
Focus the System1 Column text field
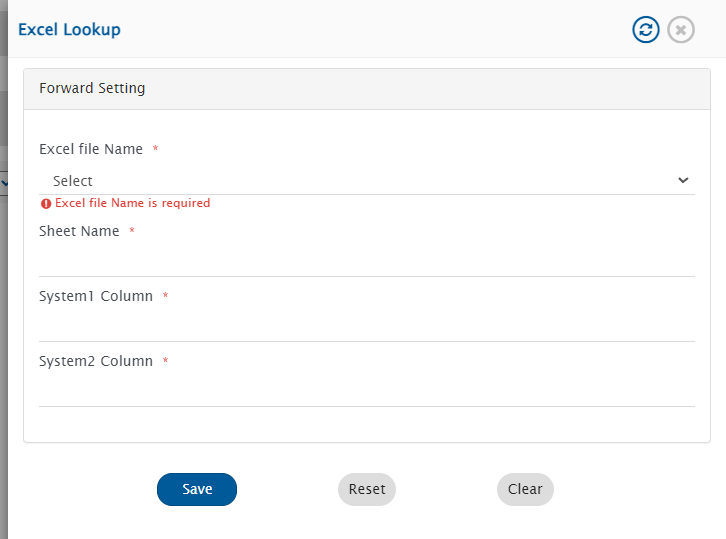click(x=366, y=326)
